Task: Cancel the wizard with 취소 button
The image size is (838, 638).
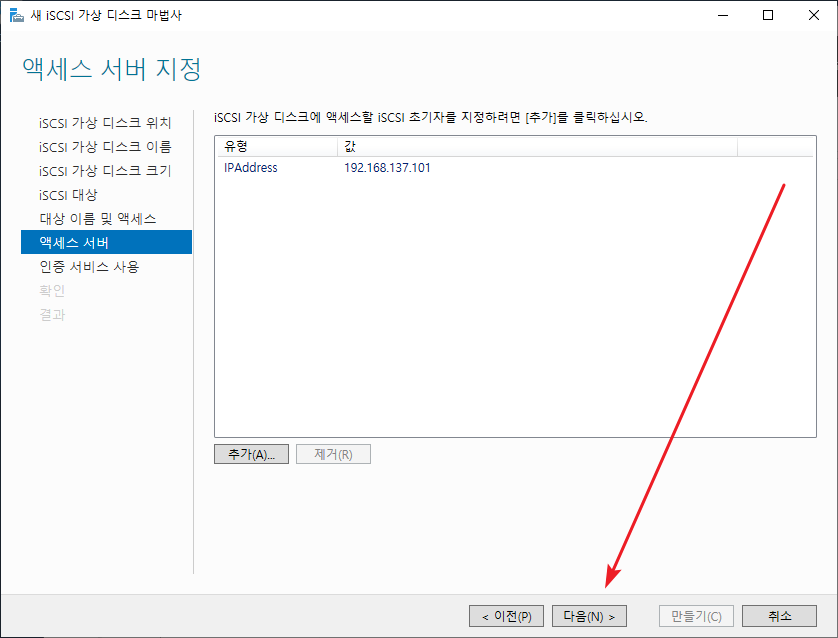Action: [779, 616]
